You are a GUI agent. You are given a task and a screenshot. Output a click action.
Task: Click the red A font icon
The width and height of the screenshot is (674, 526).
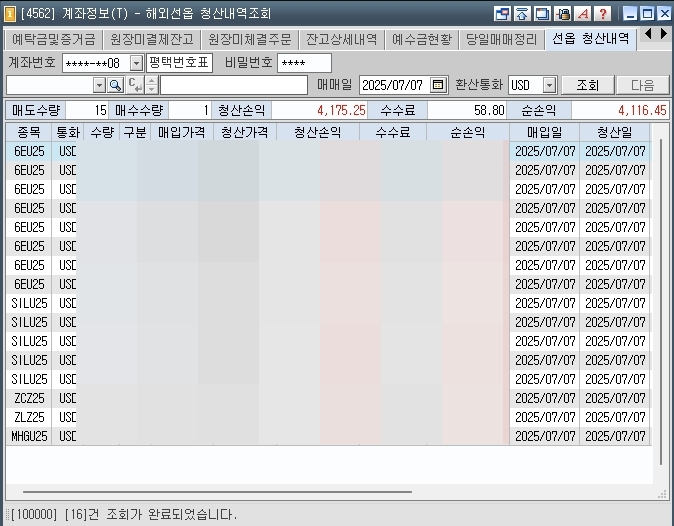point(582,14)
